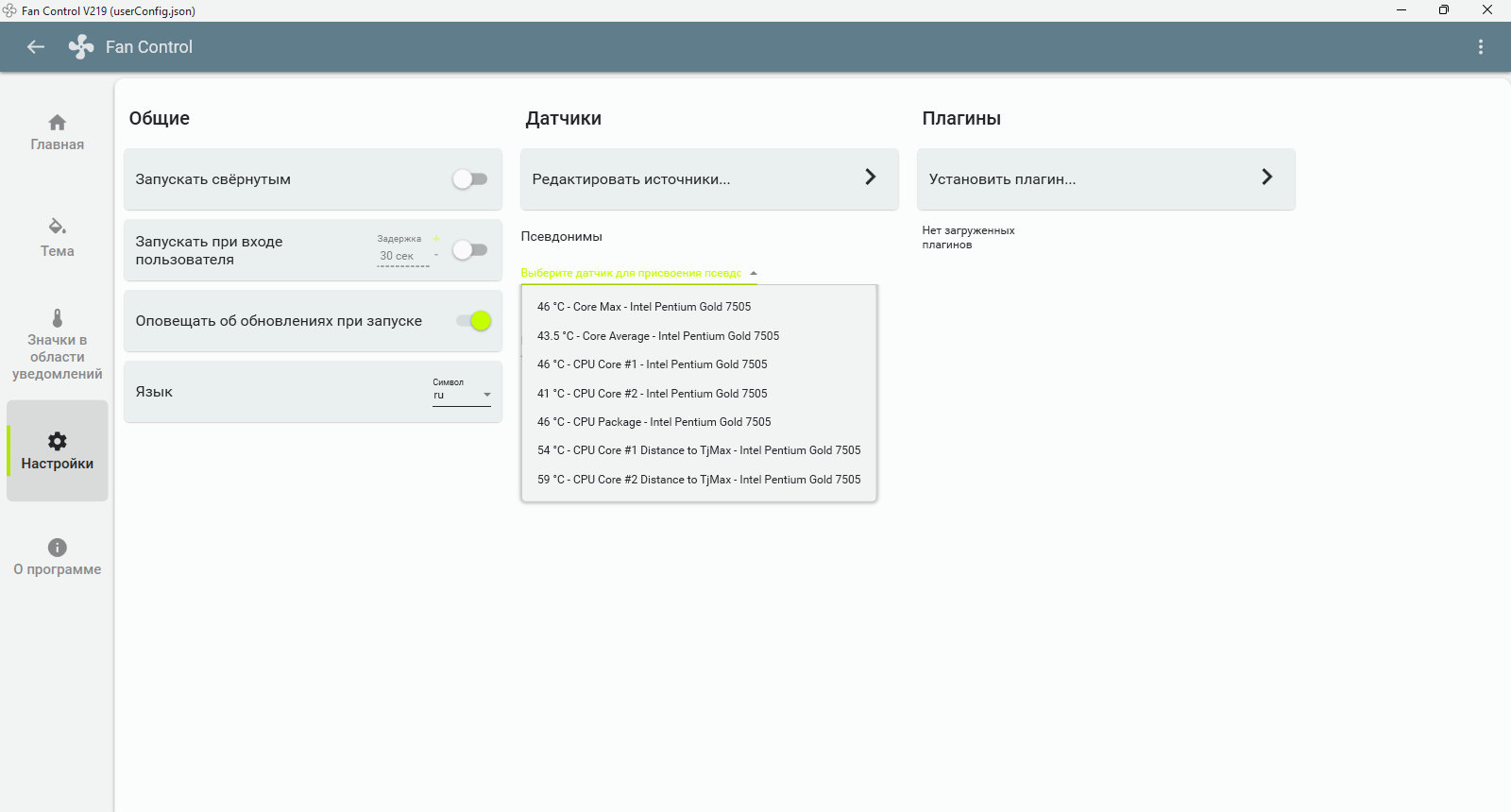
Task: Click the 30 сек delay field
Action: click(403, 256)
